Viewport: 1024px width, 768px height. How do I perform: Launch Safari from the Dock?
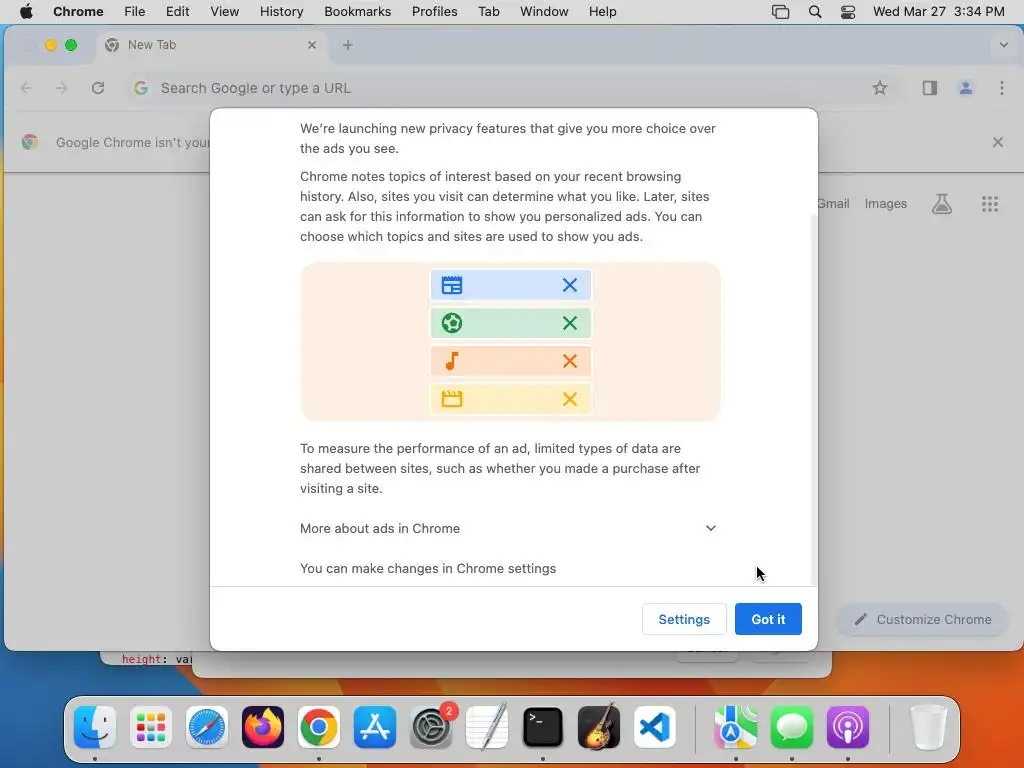coord(207,727)
